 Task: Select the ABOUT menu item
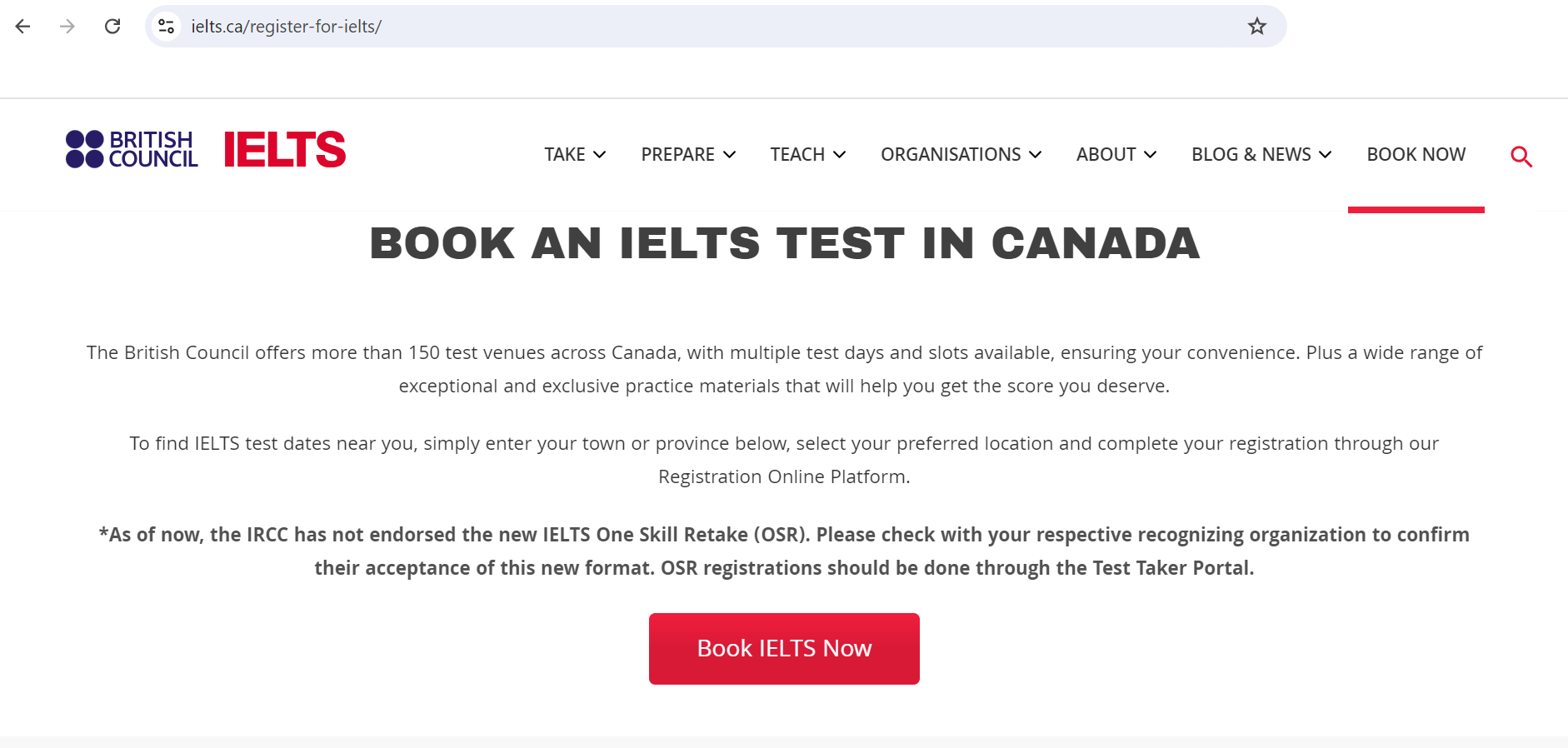pyautogui.click(x=1106, y=155)
